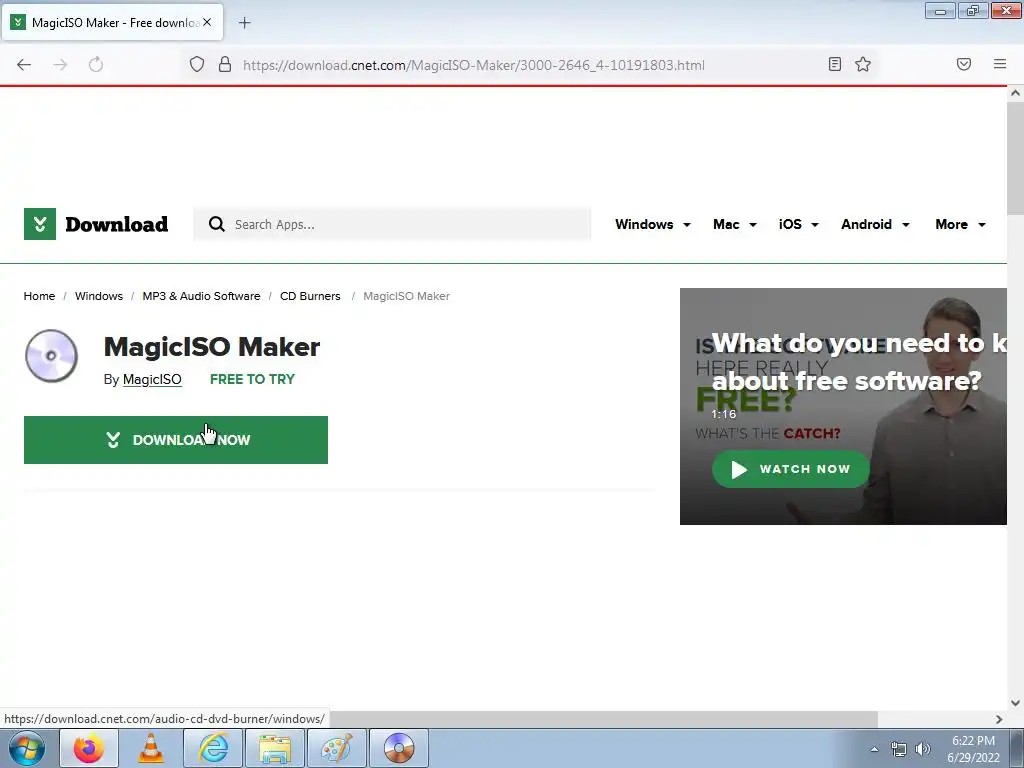Open Windows Explorer folder taskbar icon

[x=275, y=748]
